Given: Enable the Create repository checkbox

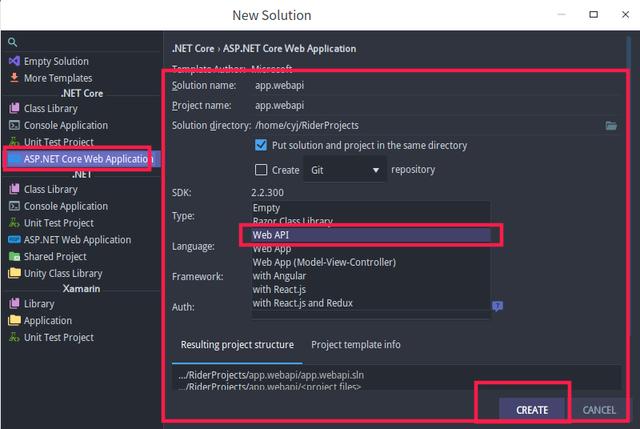Looking at the screenshot, I should [262, 170].
